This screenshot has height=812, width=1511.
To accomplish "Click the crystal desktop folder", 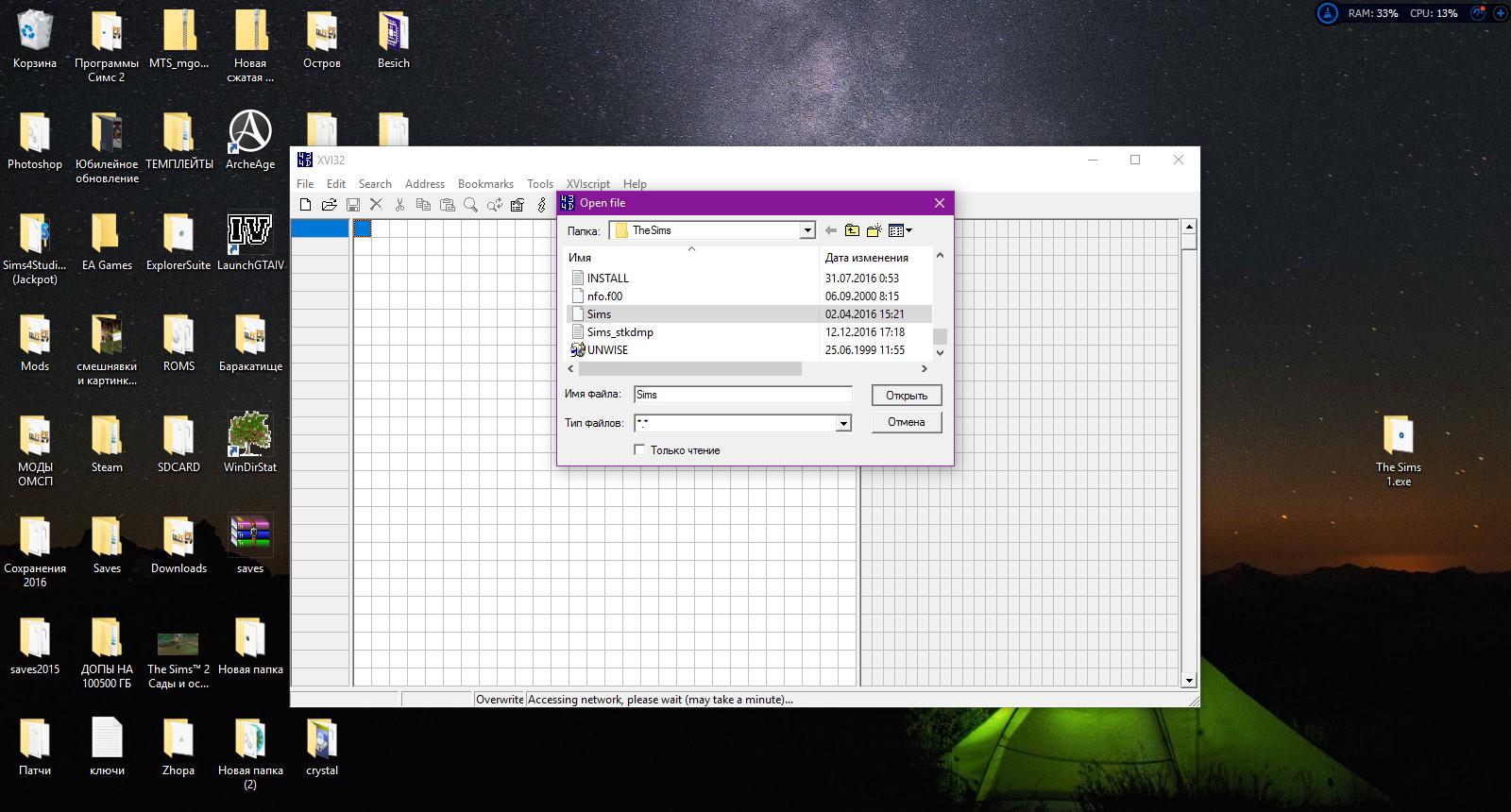I will [x=322, y=747].
